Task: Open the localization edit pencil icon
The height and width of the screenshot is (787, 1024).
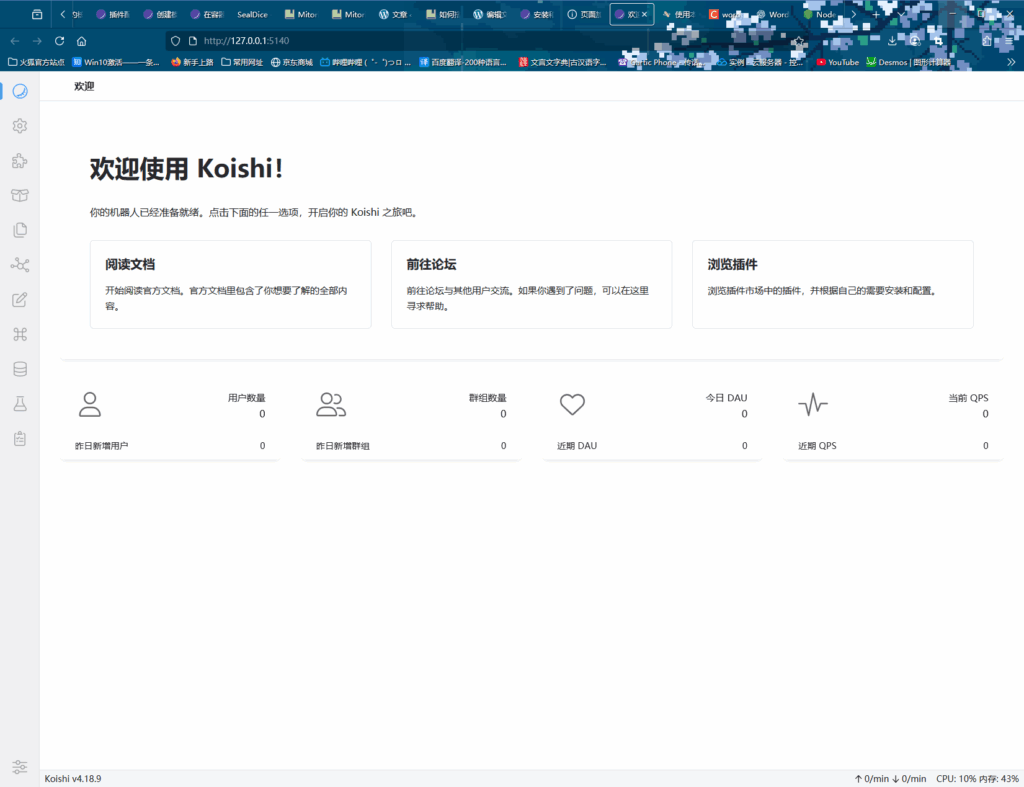Action: click(19, 300)
